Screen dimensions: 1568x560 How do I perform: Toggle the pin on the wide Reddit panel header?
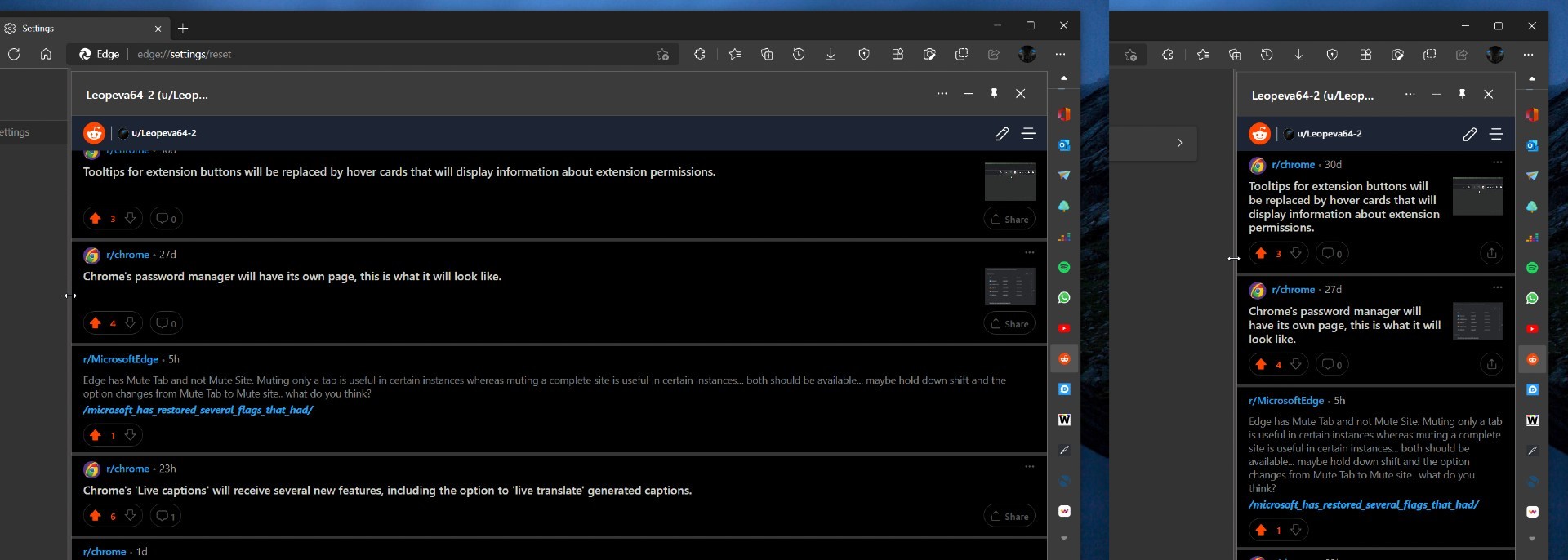994,94
